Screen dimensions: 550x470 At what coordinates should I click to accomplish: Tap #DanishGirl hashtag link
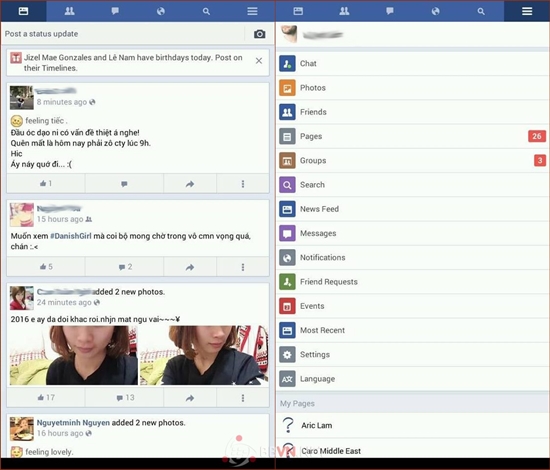click(71, 236)
